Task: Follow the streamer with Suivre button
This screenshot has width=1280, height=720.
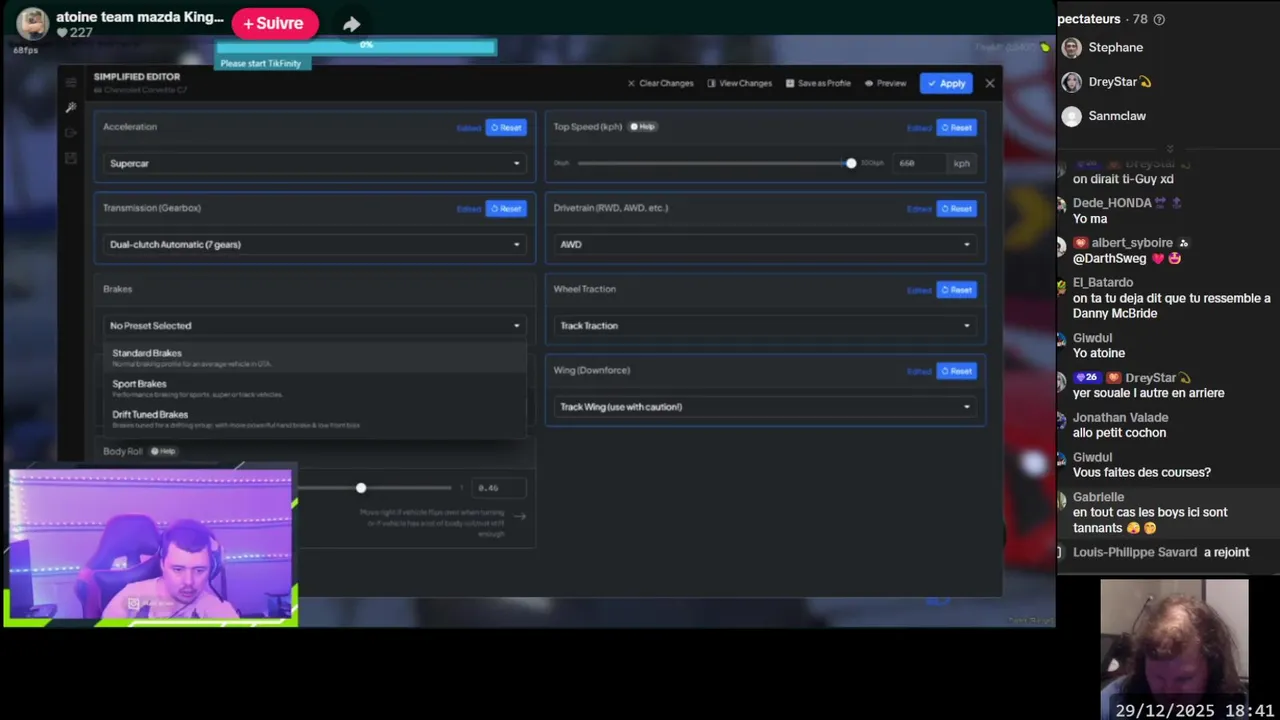Action: click(x=275, y=23)
